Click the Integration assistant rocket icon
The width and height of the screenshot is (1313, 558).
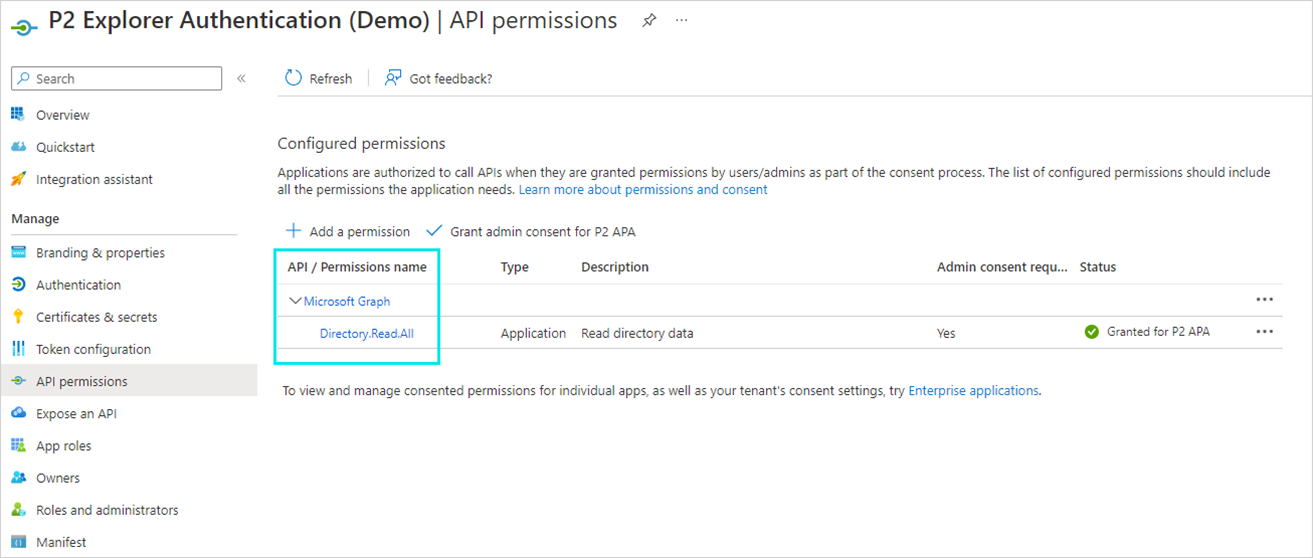coord(18,179)
